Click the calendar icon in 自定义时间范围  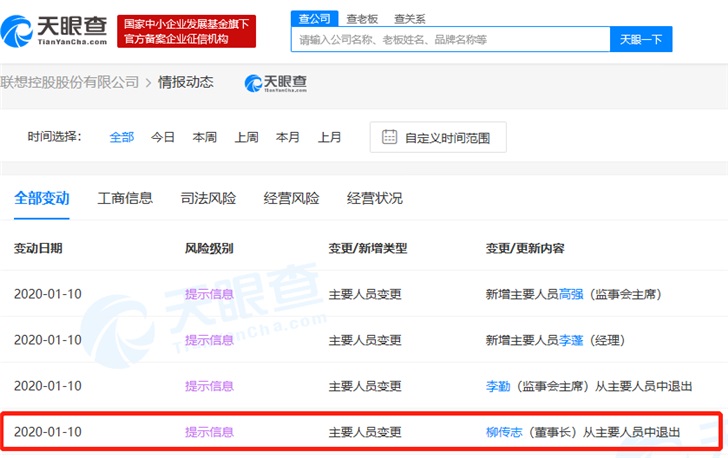pyautogui.click(x=389, y=137)
